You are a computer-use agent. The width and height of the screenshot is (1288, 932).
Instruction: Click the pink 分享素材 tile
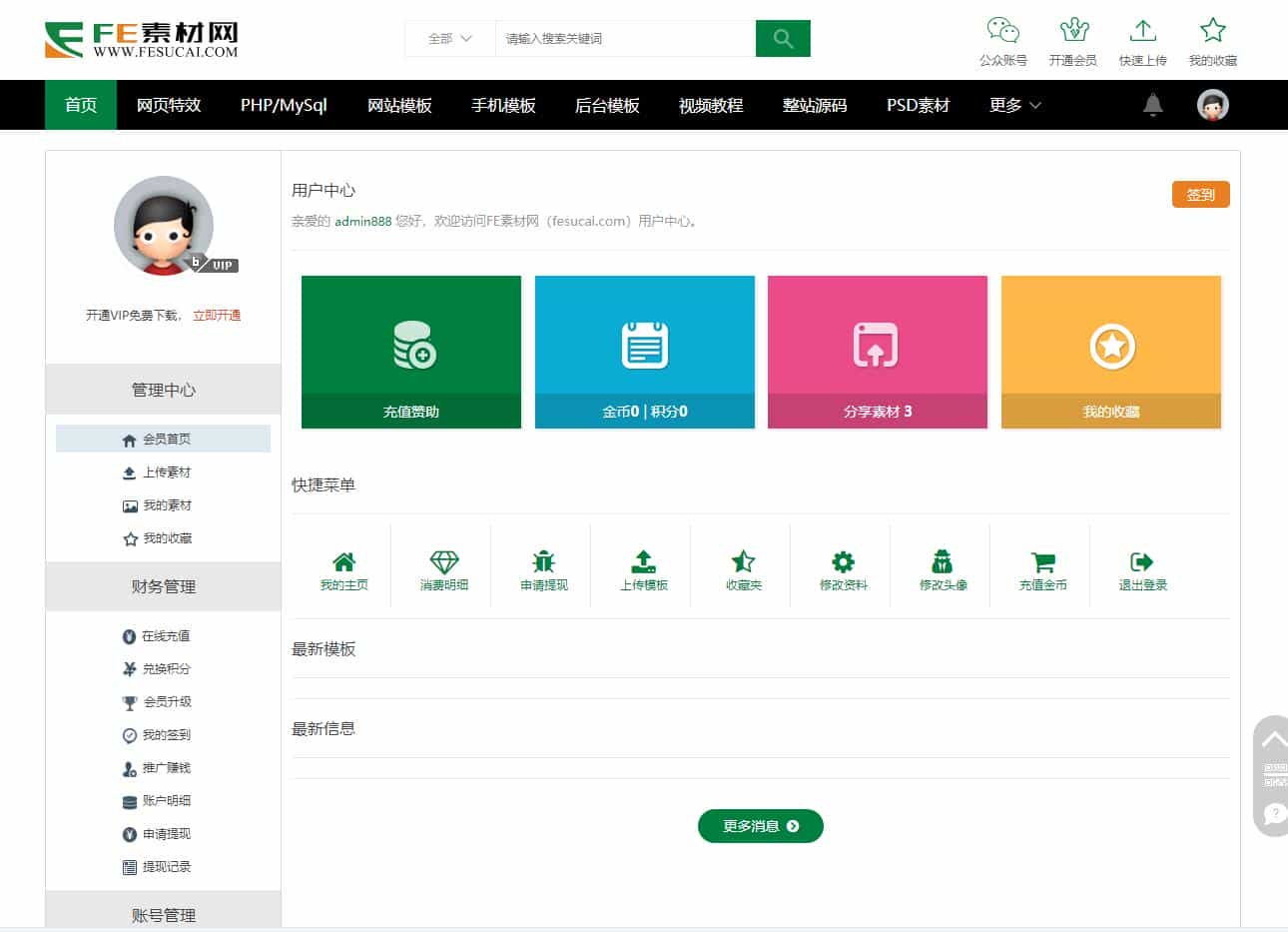[x=878, y=352]
